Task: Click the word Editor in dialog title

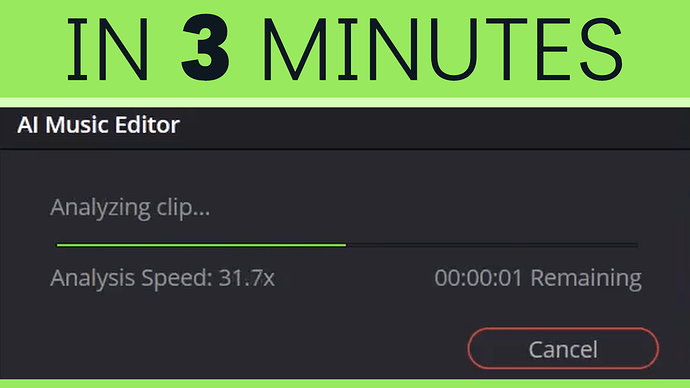Action: (x=147, y=125)
